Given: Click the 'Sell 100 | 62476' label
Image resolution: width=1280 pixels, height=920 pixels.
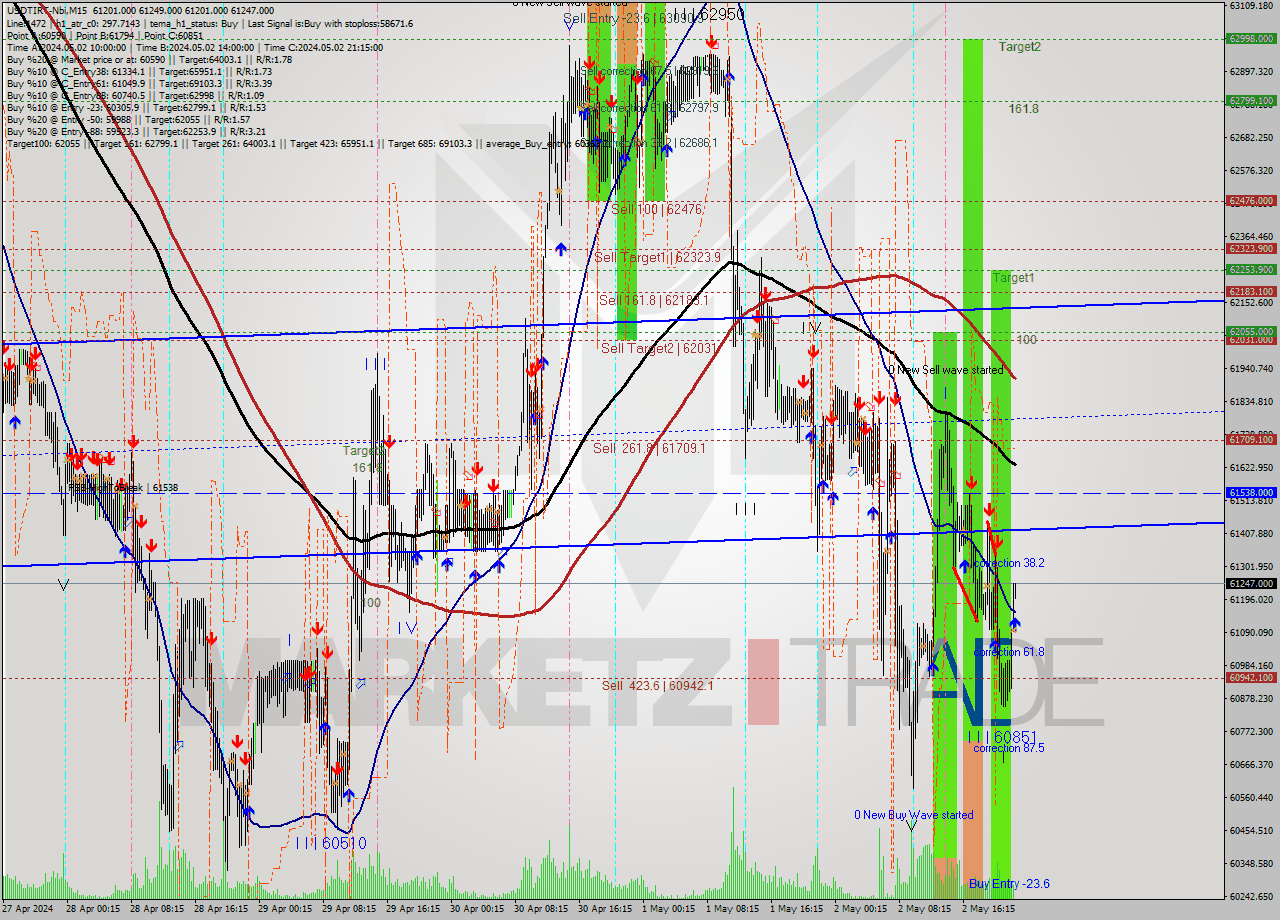Looking at the screenshot, I should (x=657, y=209).
